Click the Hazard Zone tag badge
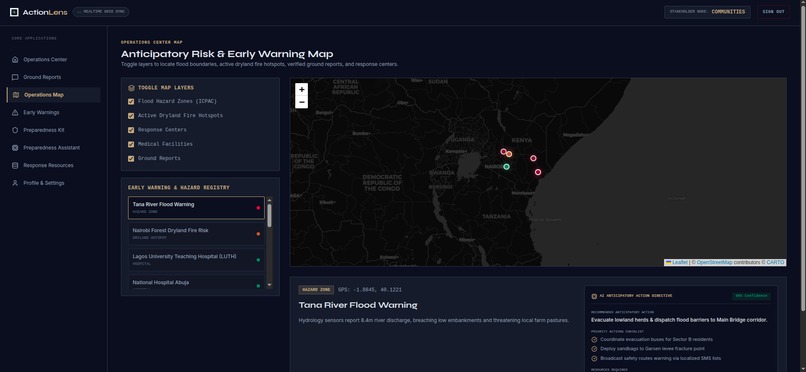The image size is (806, 372). pos(316,290)
